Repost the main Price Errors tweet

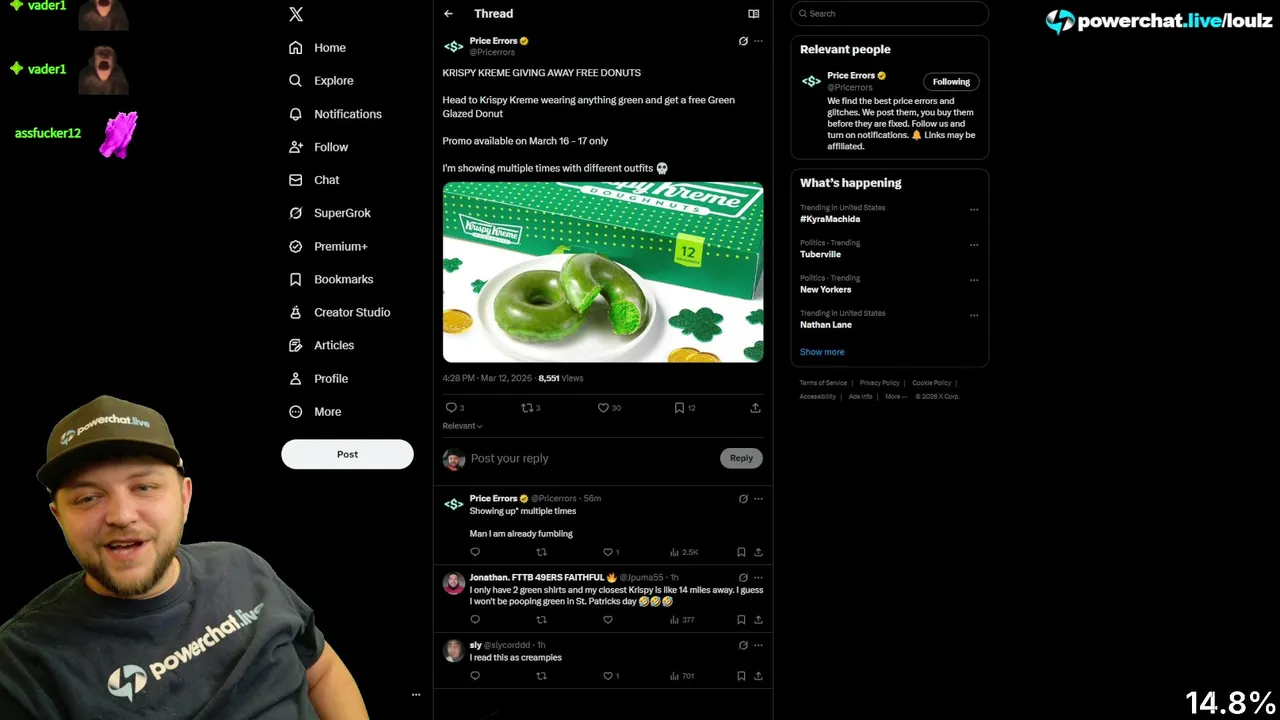[x=531, y=408]
